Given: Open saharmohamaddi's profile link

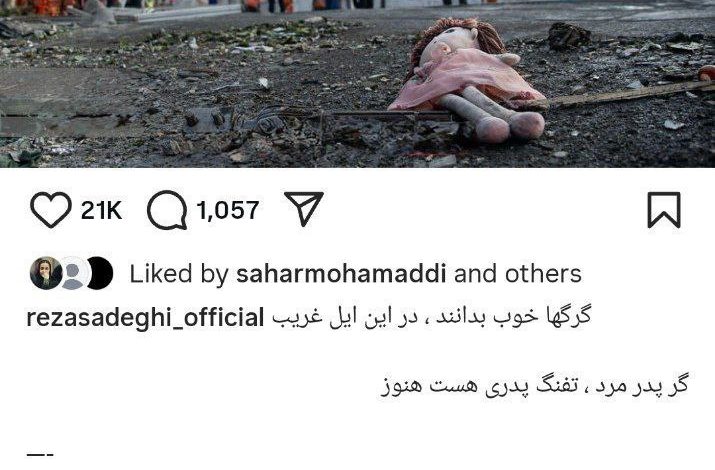Looking at the screenshot, I should tap(341, 274).
